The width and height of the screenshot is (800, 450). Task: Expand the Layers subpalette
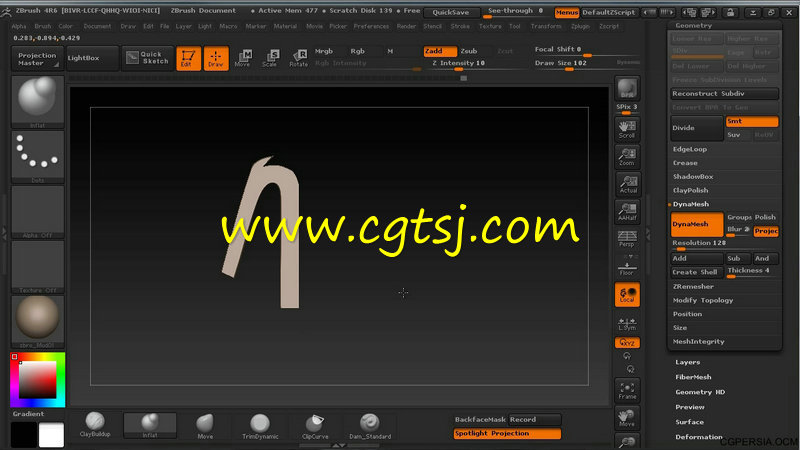[x=687, y=362]
